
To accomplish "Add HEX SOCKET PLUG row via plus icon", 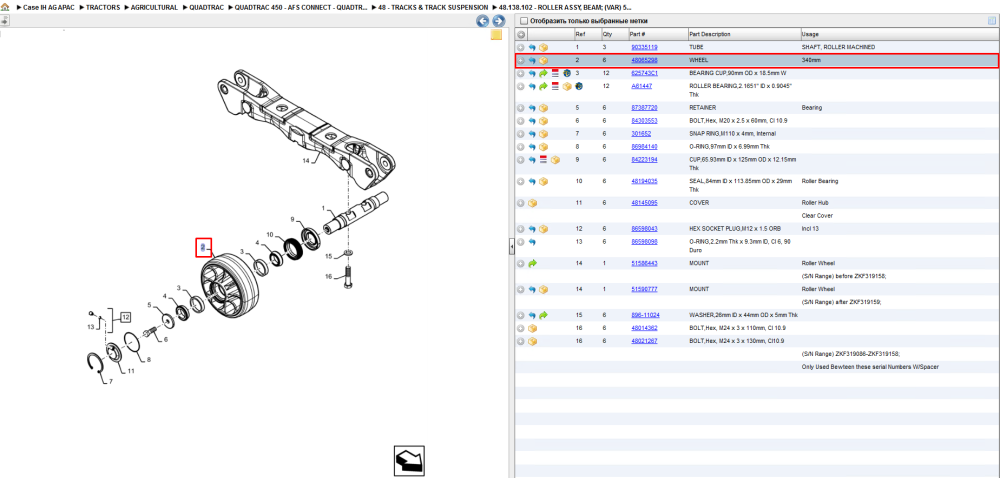I will pyautogui.click(x=521, y=229).
